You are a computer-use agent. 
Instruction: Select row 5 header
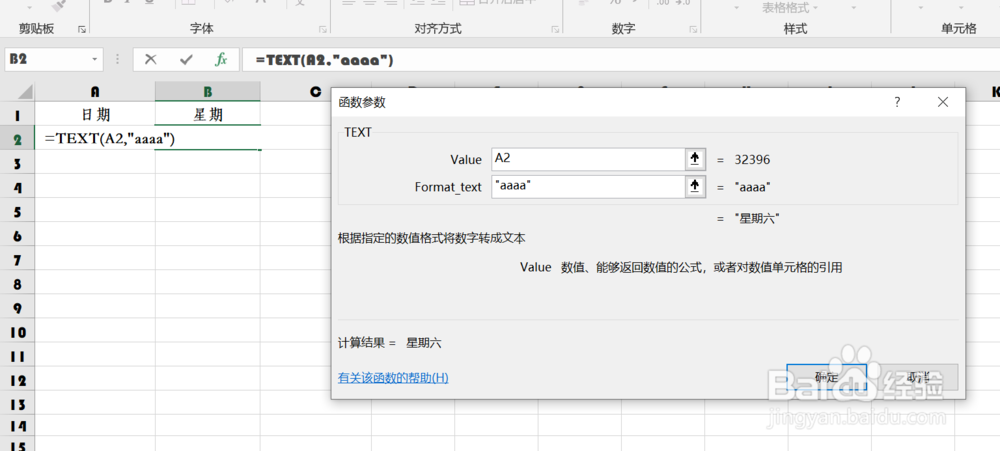[x=17, y=212]
